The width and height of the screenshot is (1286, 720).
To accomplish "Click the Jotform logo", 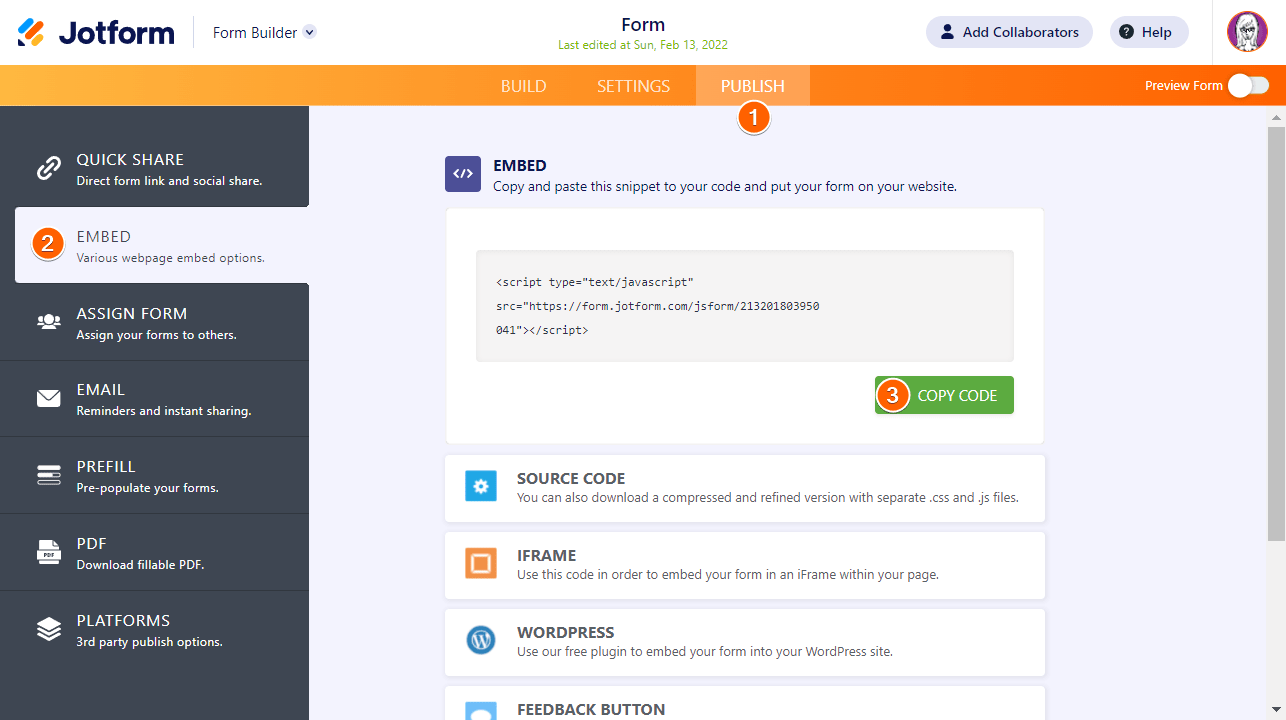I will point(96,32).
